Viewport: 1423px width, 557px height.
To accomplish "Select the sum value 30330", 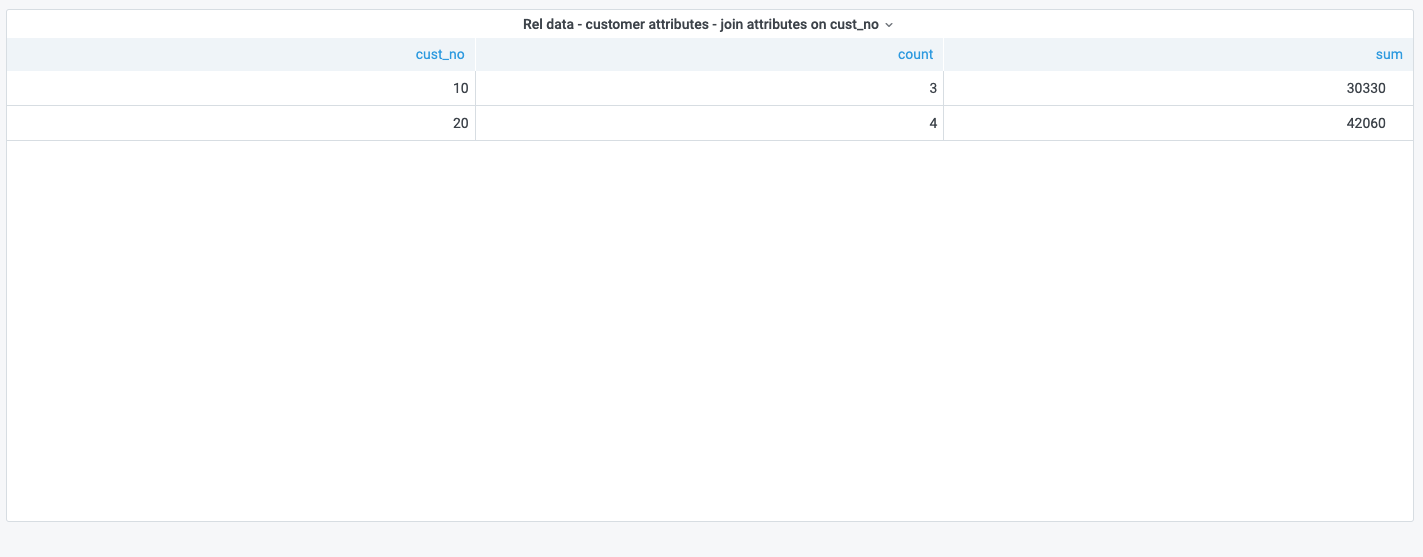I will [1366, 88].
